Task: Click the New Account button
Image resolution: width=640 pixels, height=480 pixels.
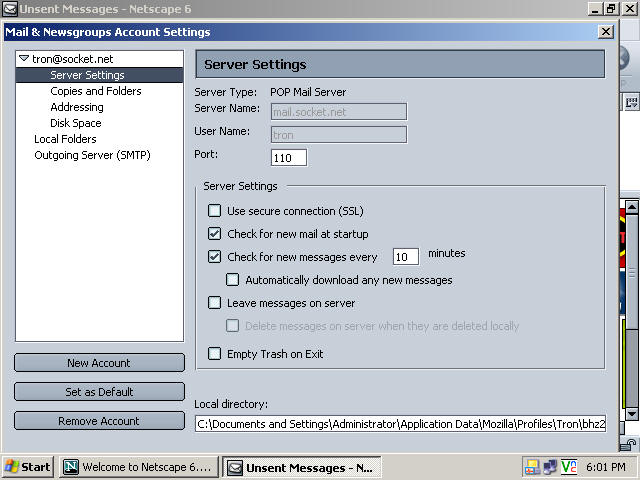Action: [99, 363]
